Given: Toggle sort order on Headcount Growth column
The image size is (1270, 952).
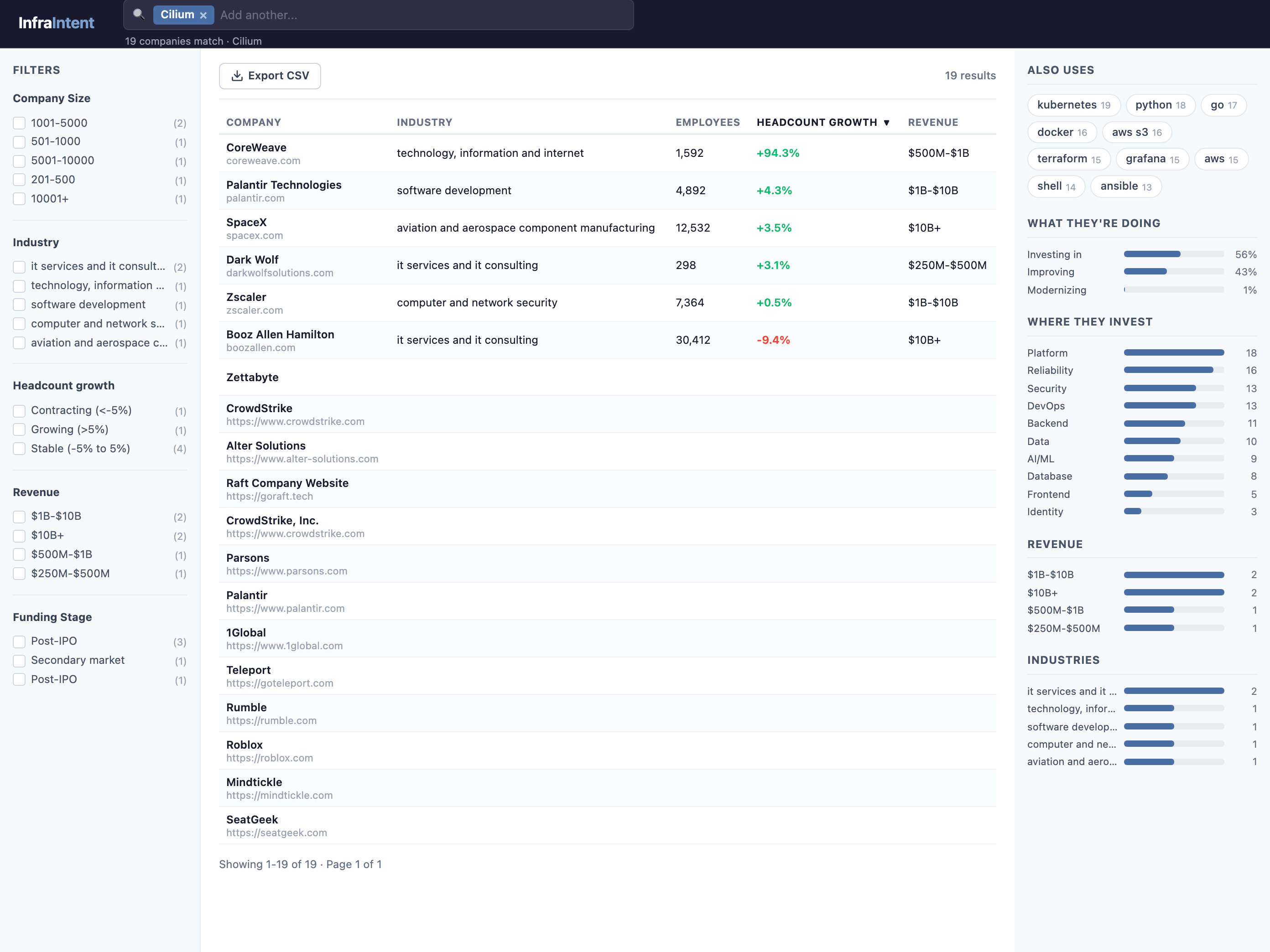Looking at the screenshot, I should 822,122.
